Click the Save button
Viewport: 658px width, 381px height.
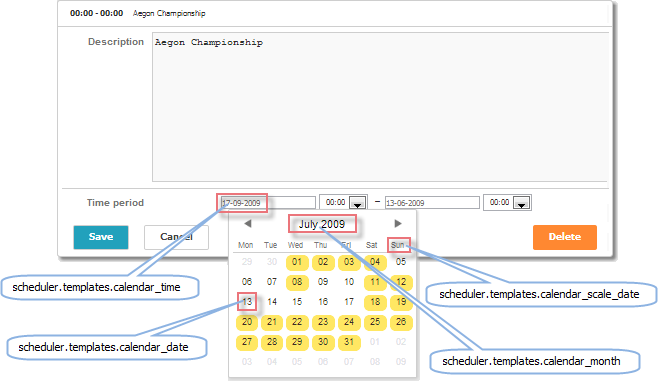click(x=101, y=237)
